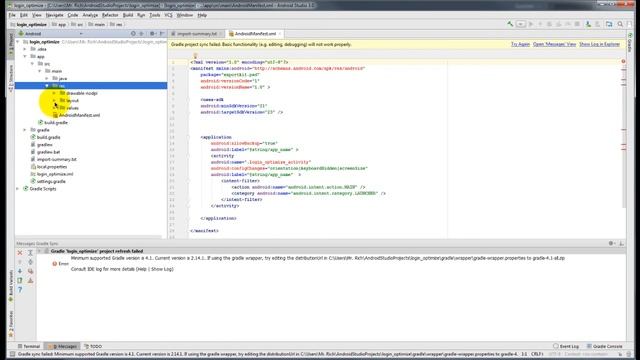Click Open 'Messages' View link

coord(554,44)
